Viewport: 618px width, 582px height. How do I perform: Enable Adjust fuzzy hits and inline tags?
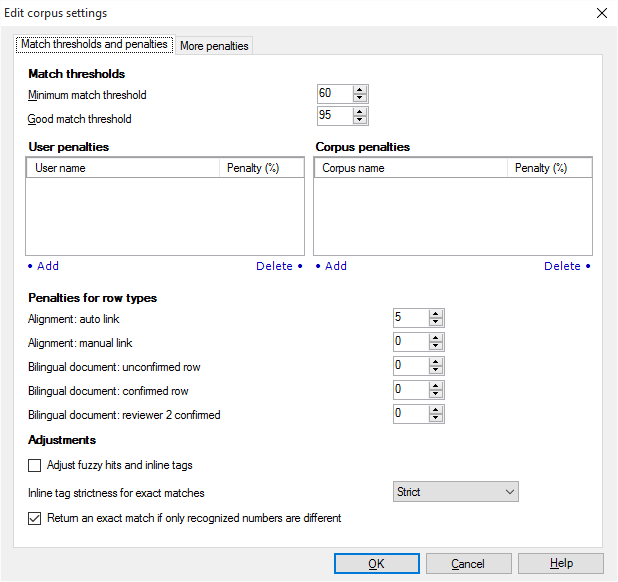35,465
